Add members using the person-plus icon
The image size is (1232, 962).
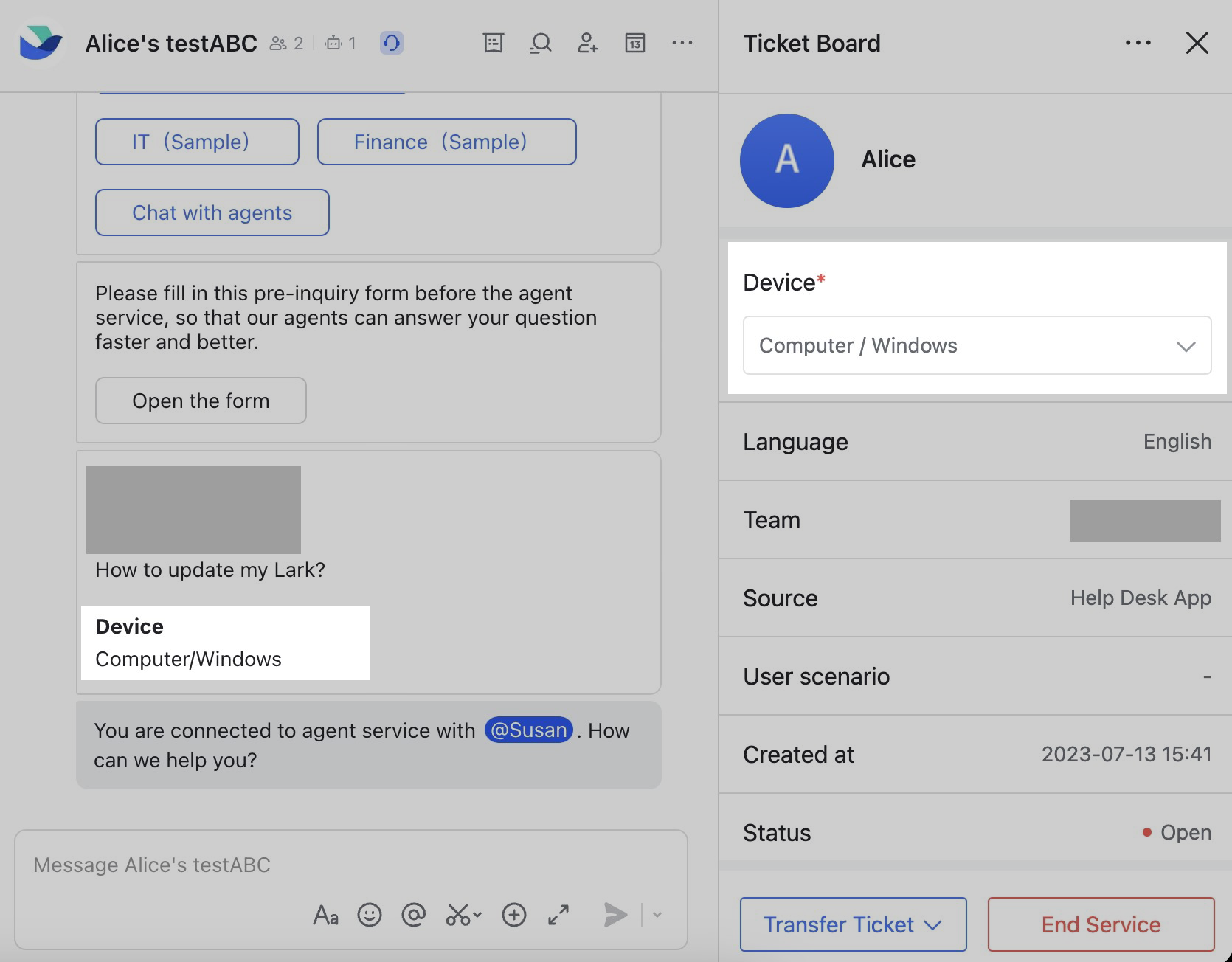click(x=587, y=43)
